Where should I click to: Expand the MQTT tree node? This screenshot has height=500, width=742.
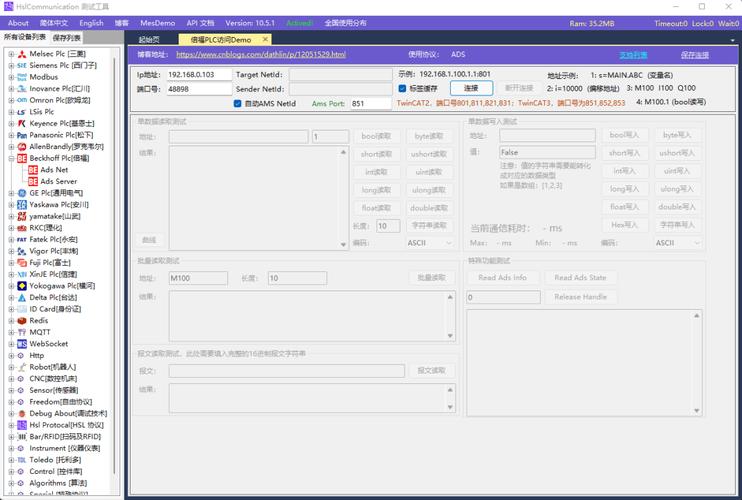click(11, 332)
